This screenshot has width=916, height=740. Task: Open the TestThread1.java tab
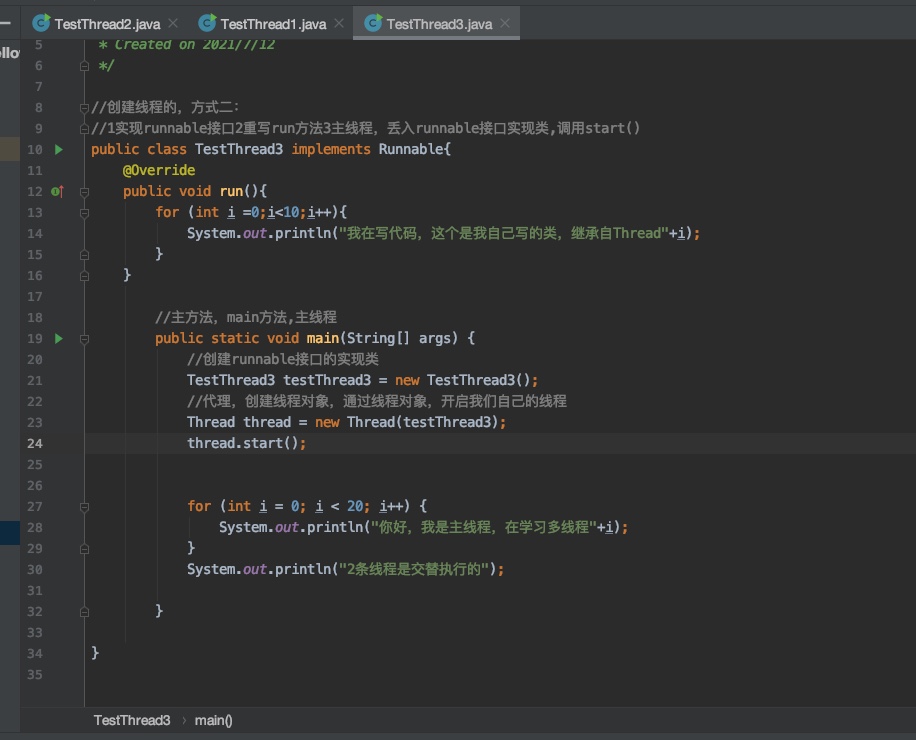[272, 23]
